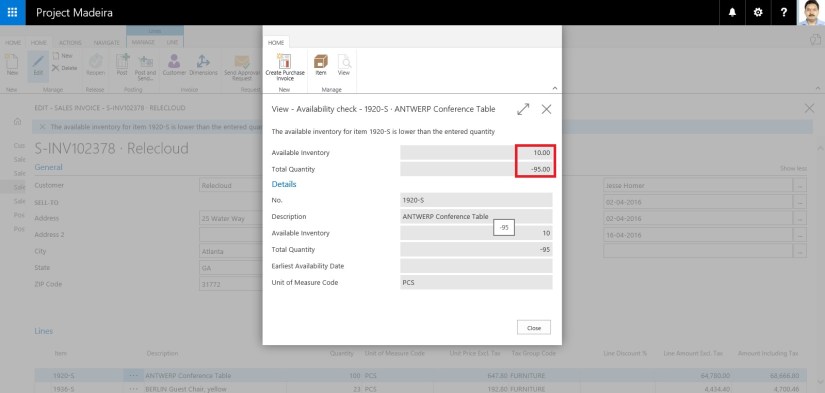Click Reopen in the Release group
The height and width of the screenshot is (393, 825).
point(96,66)
